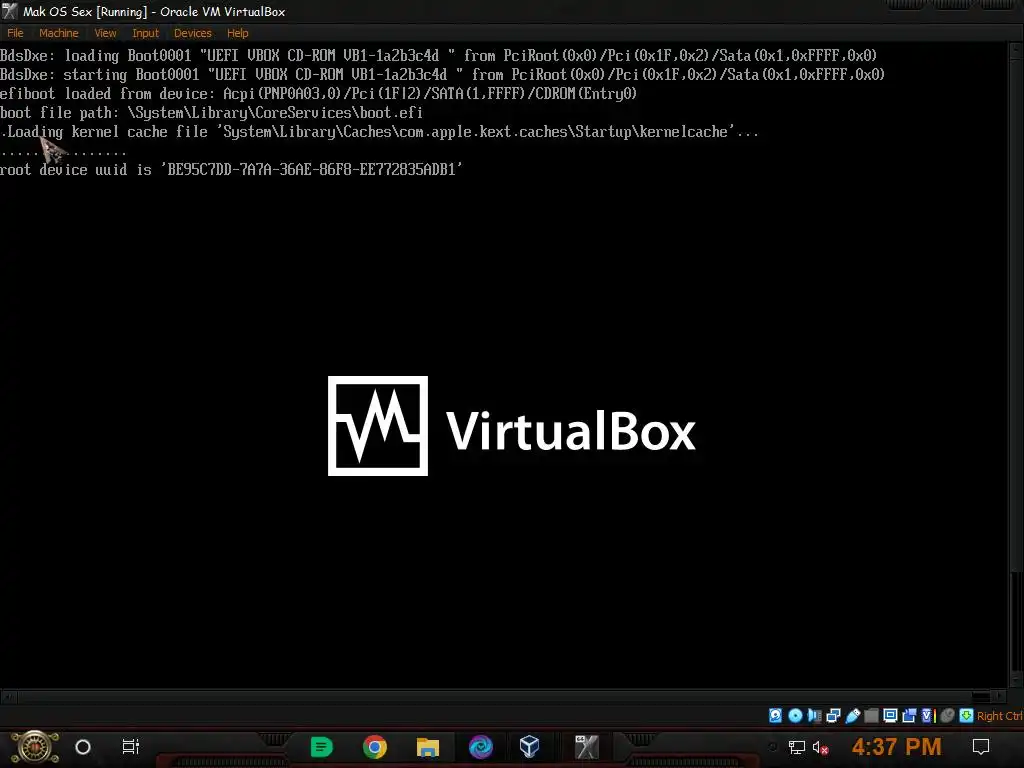Click the boot file path text line
The image size is (1024, 768).
coord(212,113)
